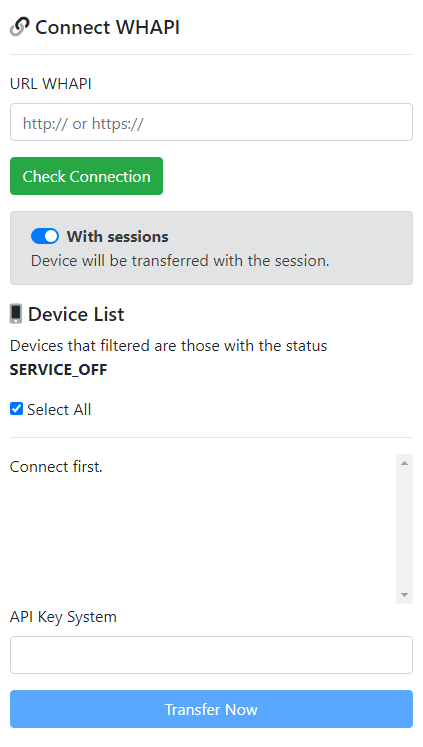This screenshot has height=747, width=423.
Task: Click the device list scrollbar down arrow
Action: pos(404,595)
